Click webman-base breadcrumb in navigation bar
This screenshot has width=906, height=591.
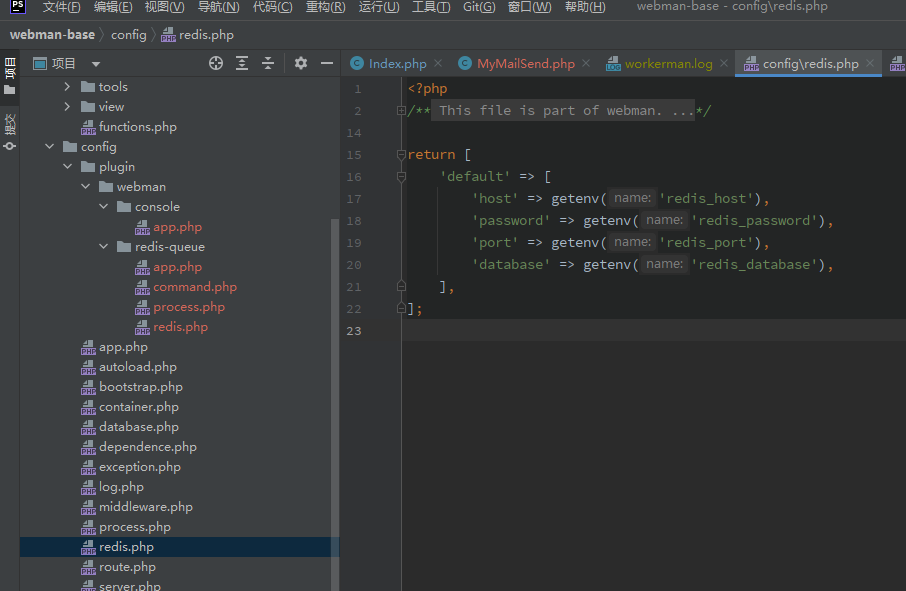tap(52, 35)
